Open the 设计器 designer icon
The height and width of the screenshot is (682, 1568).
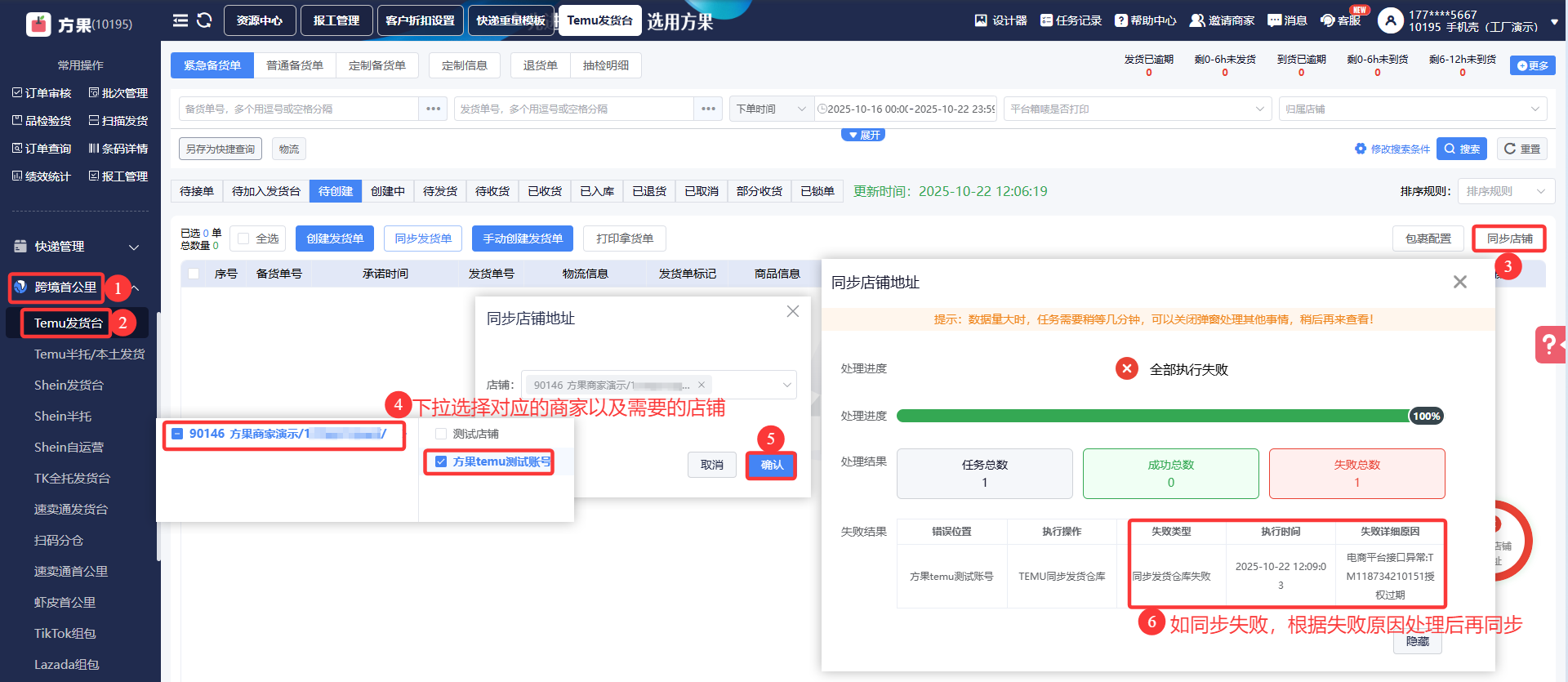(x=981, y=20)
